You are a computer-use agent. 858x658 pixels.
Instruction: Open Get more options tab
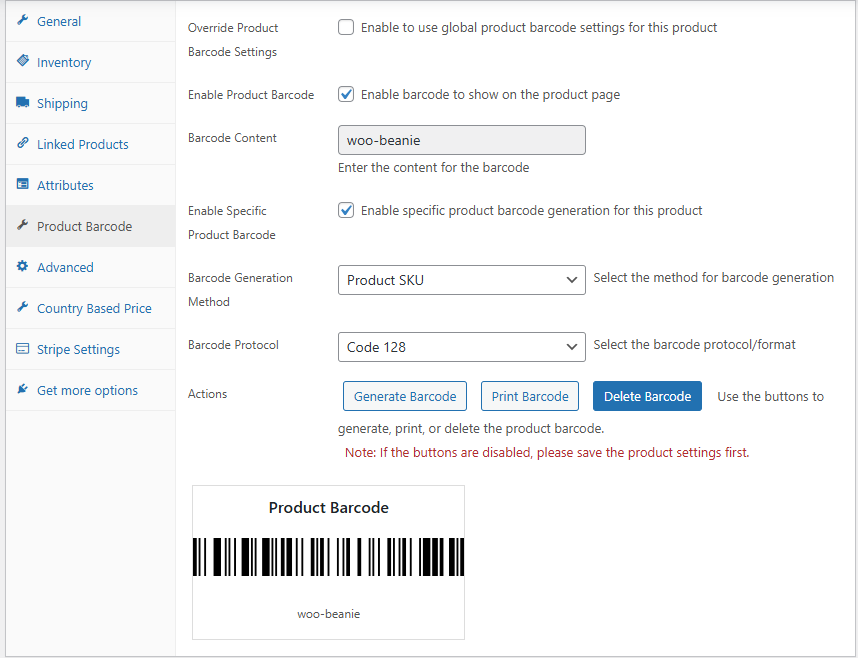pyautogui.click(x=91, y=391)
